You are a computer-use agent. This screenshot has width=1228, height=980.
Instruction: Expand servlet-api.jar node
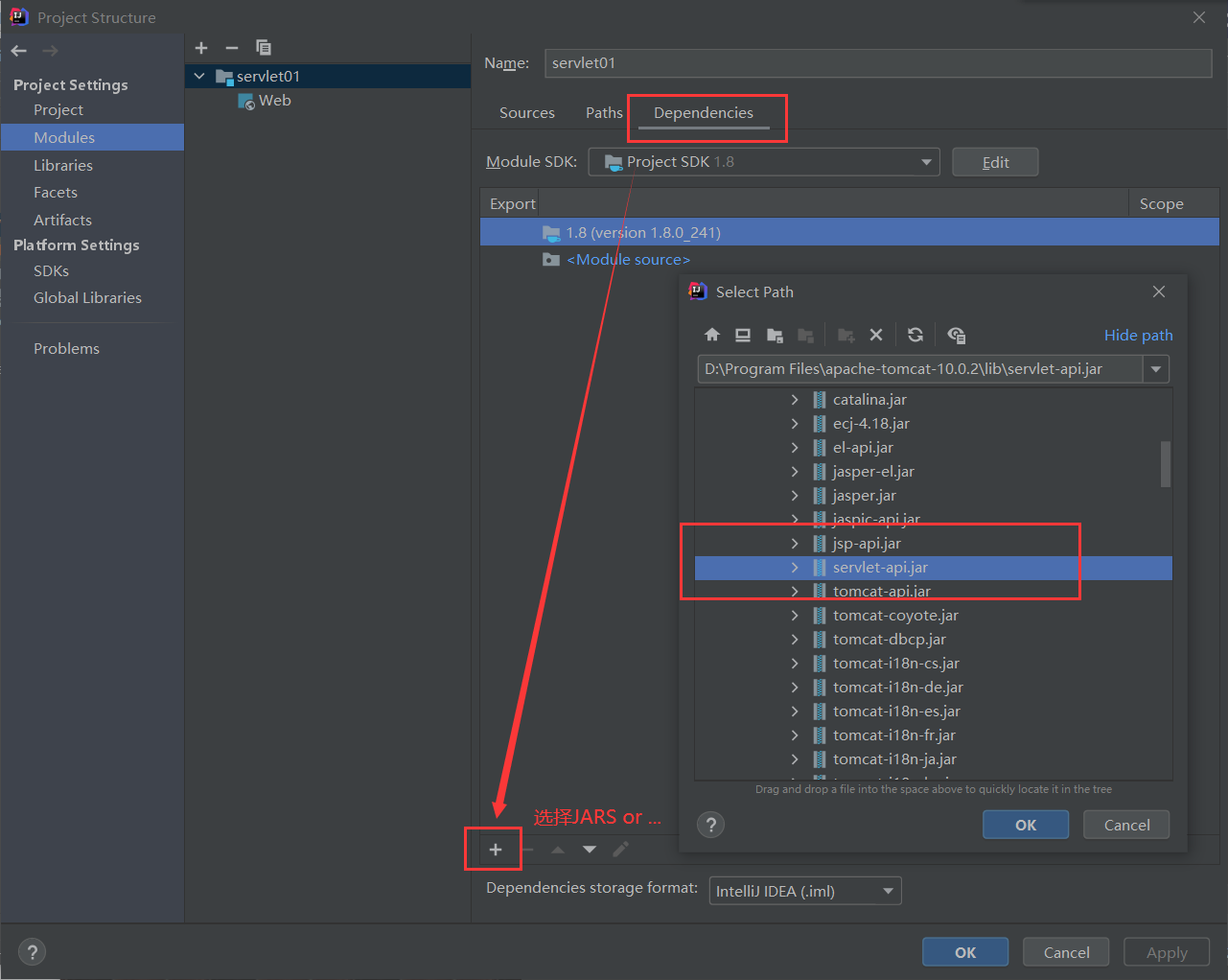point(795,568)
